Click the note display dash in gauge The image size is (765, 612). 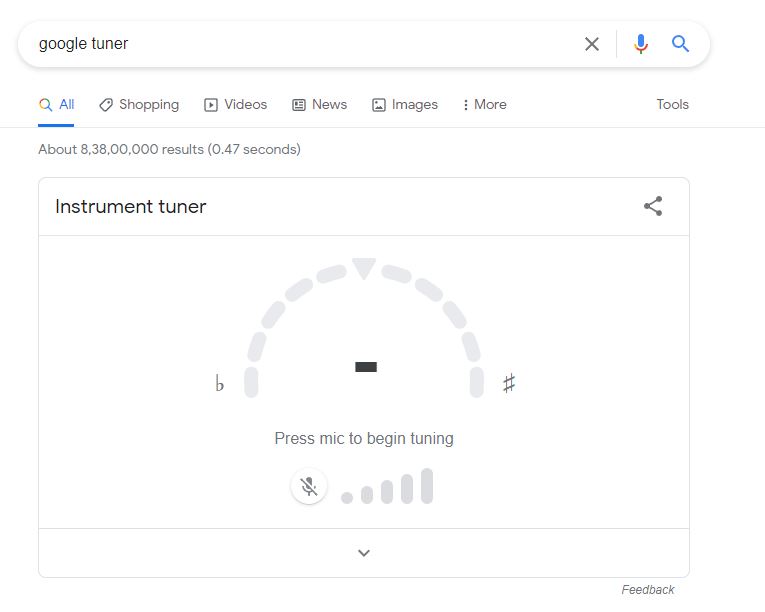coord(366,367)
